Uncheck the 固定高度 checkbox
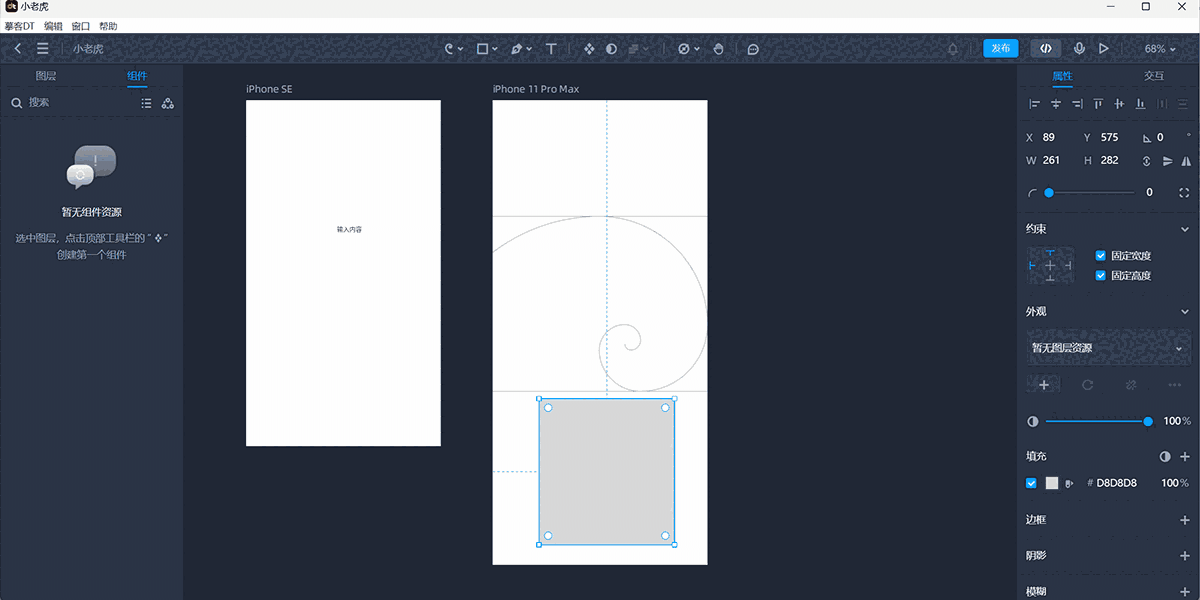Viewport: 1200px width, 600px height. [1101, 276]
